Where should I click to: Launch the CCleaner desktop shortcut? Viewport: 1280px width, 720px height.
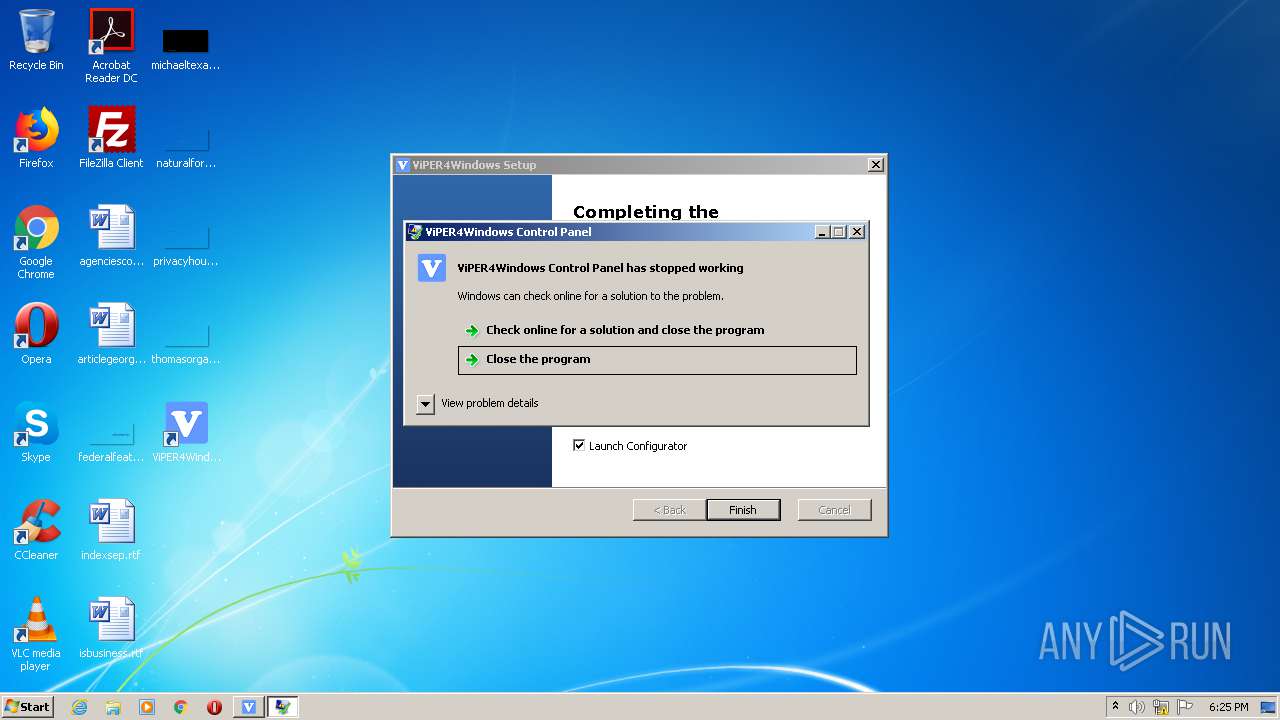click(36, 530)
